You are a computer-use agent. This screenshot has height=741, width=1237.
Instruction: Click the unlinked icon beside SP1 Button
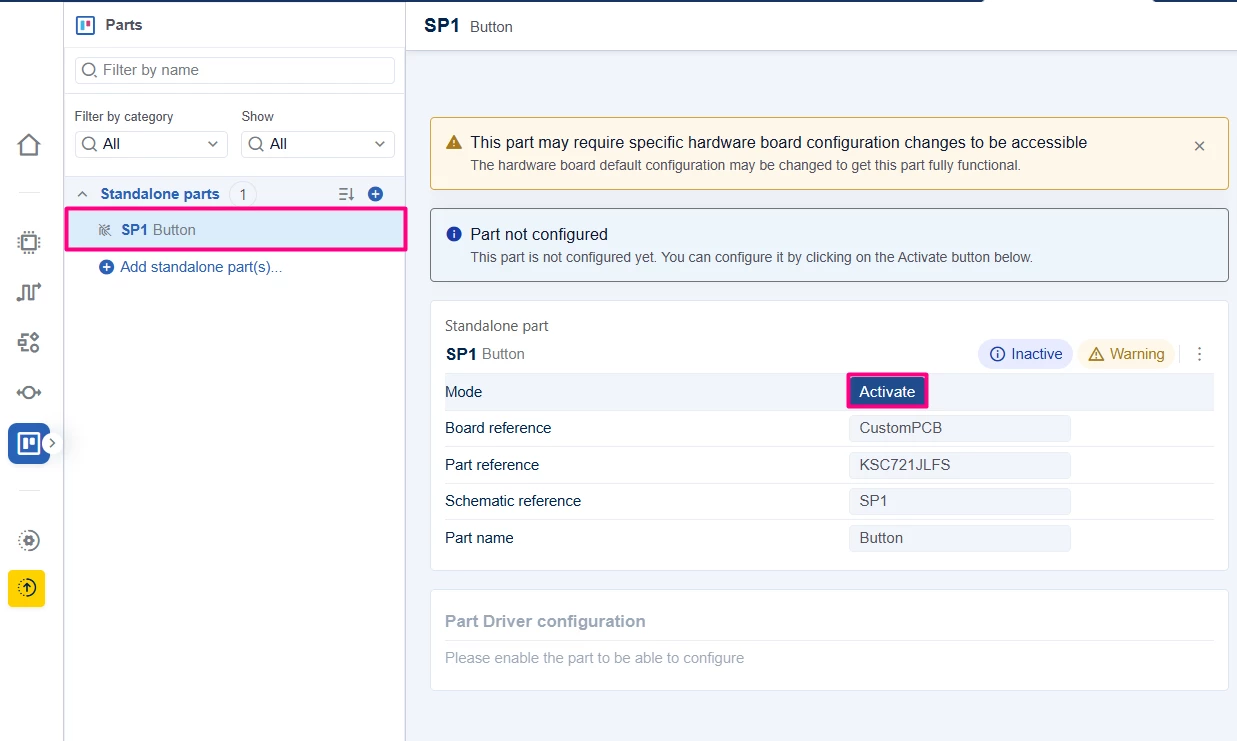pos(105,230)
